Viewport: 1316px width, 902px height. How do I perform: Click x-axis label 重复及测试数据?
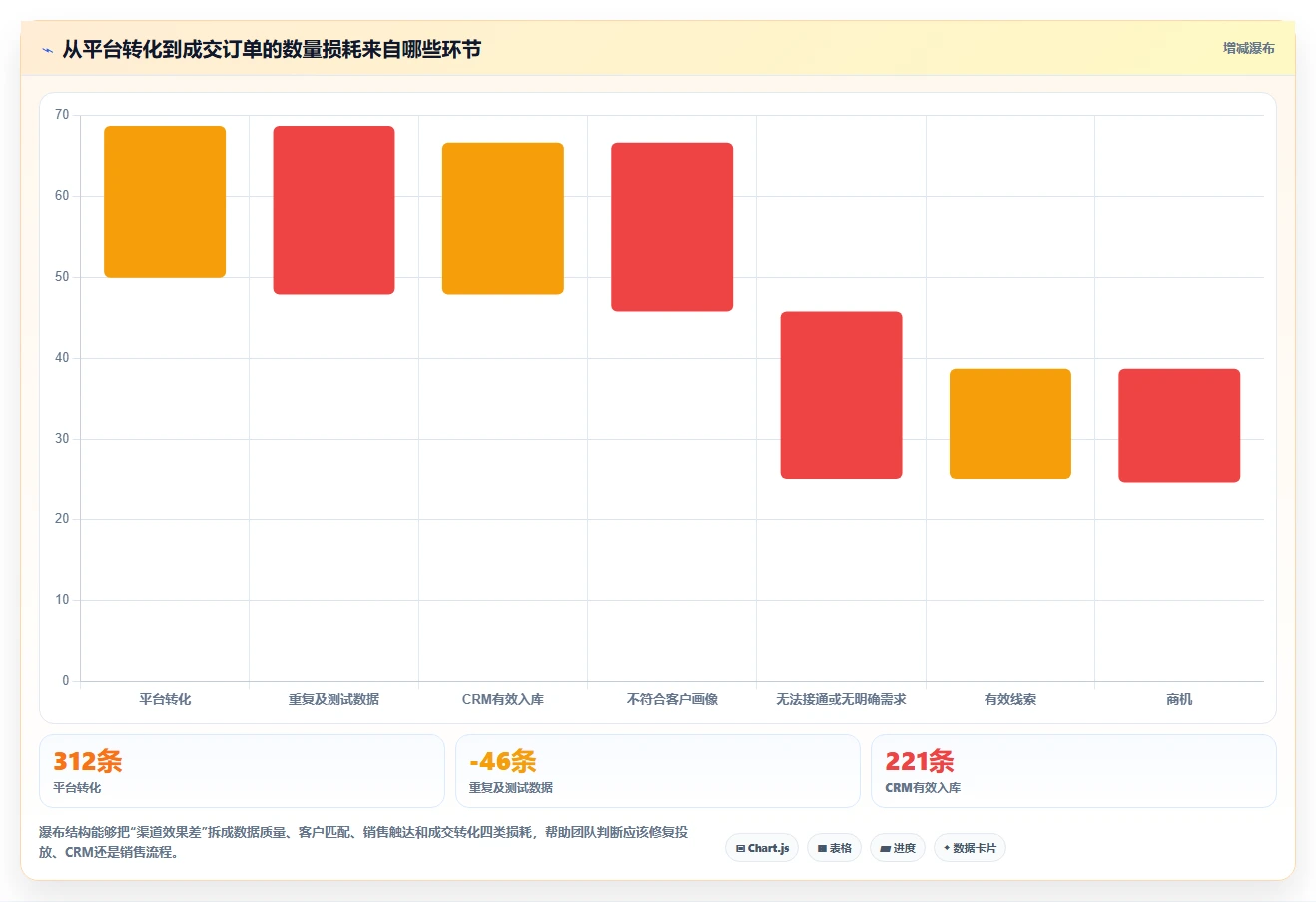(x=333, y=699)
